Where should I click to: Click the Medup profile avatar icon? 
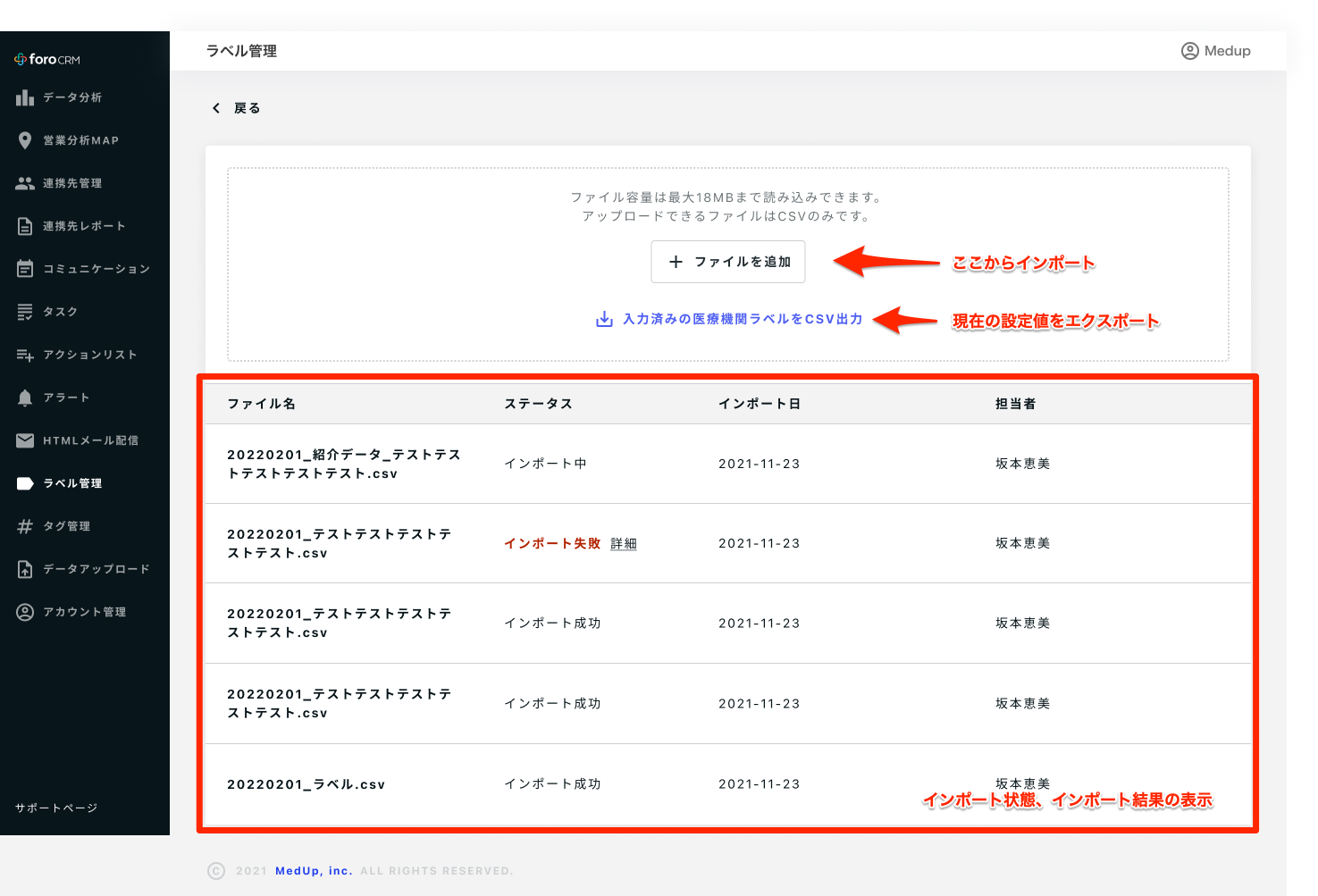pos(1190,51)
